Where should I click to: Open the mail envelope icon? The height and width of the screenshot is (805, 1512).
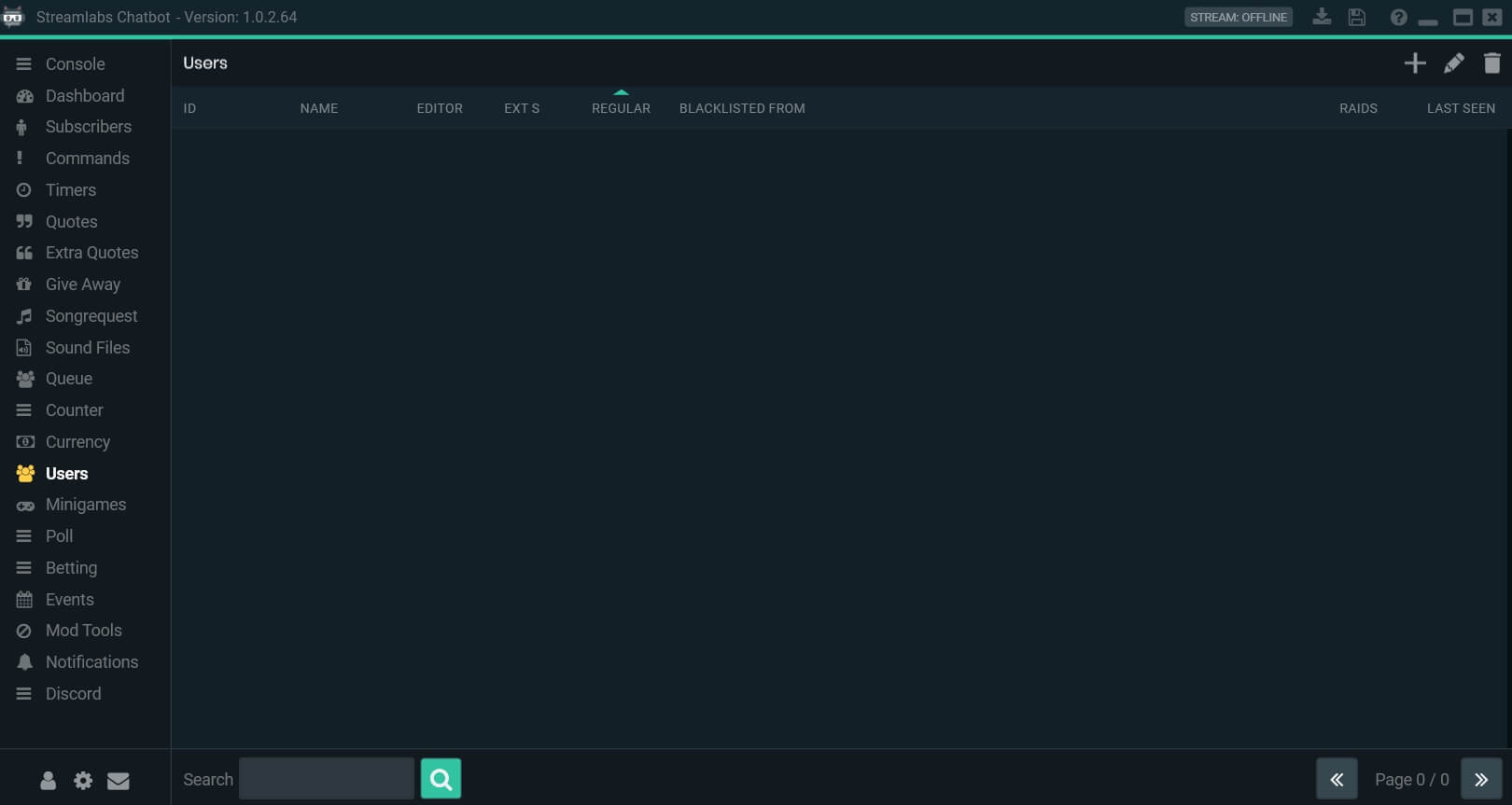pos(119,781)
